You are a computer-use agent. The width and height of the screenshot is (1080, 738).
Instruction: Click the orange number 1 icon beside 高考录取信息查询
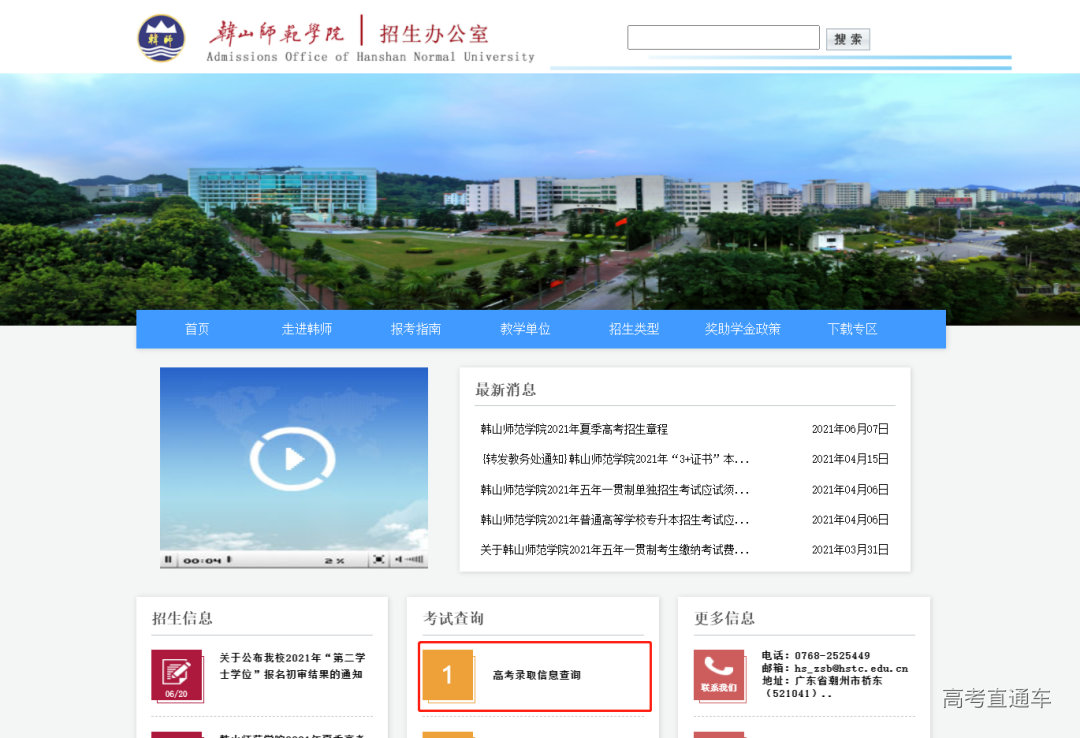point(448,676)
